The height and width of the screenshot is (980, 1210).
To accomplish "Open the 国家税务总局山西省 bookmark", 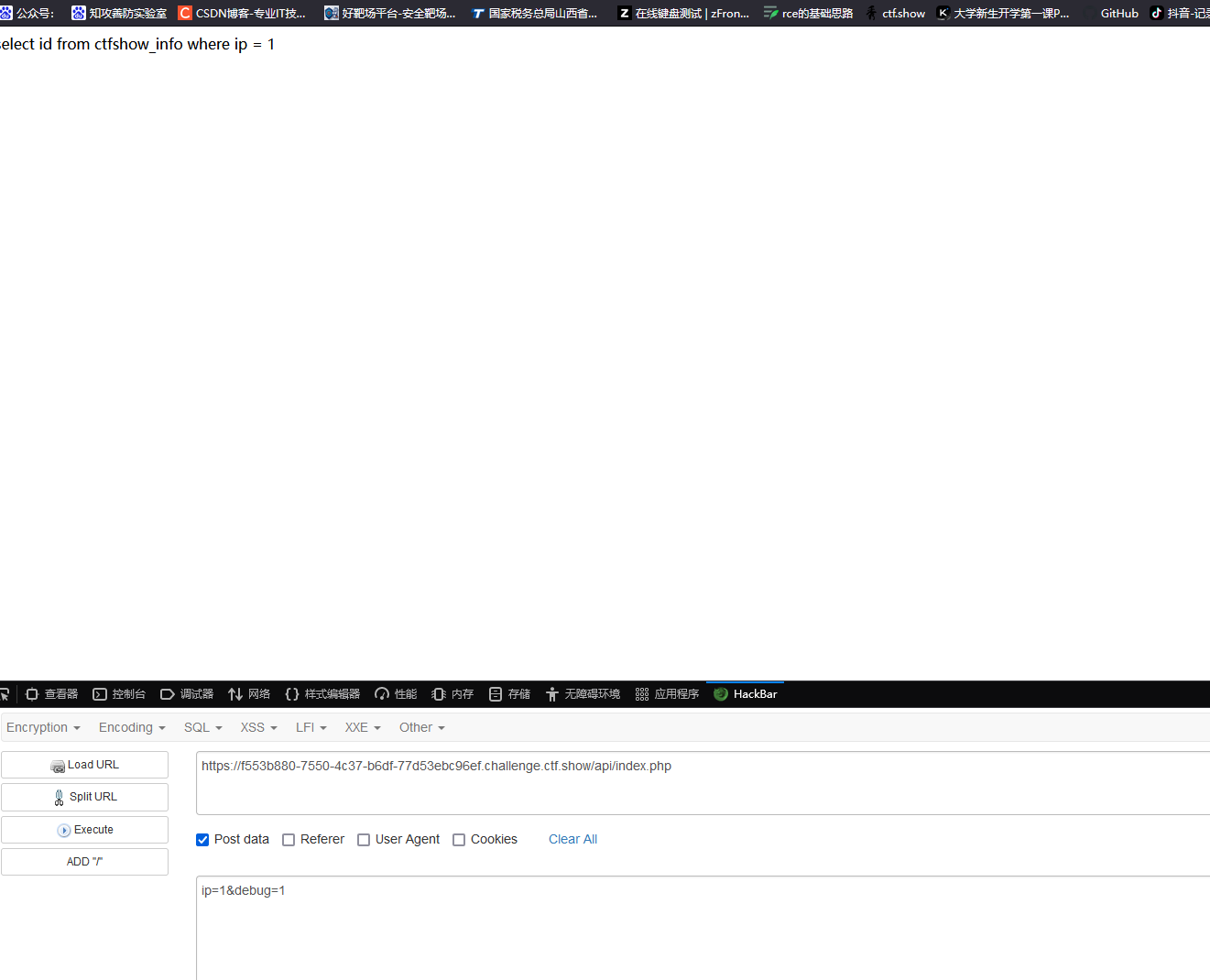I will pyautogui.click(x=534, y=13).
